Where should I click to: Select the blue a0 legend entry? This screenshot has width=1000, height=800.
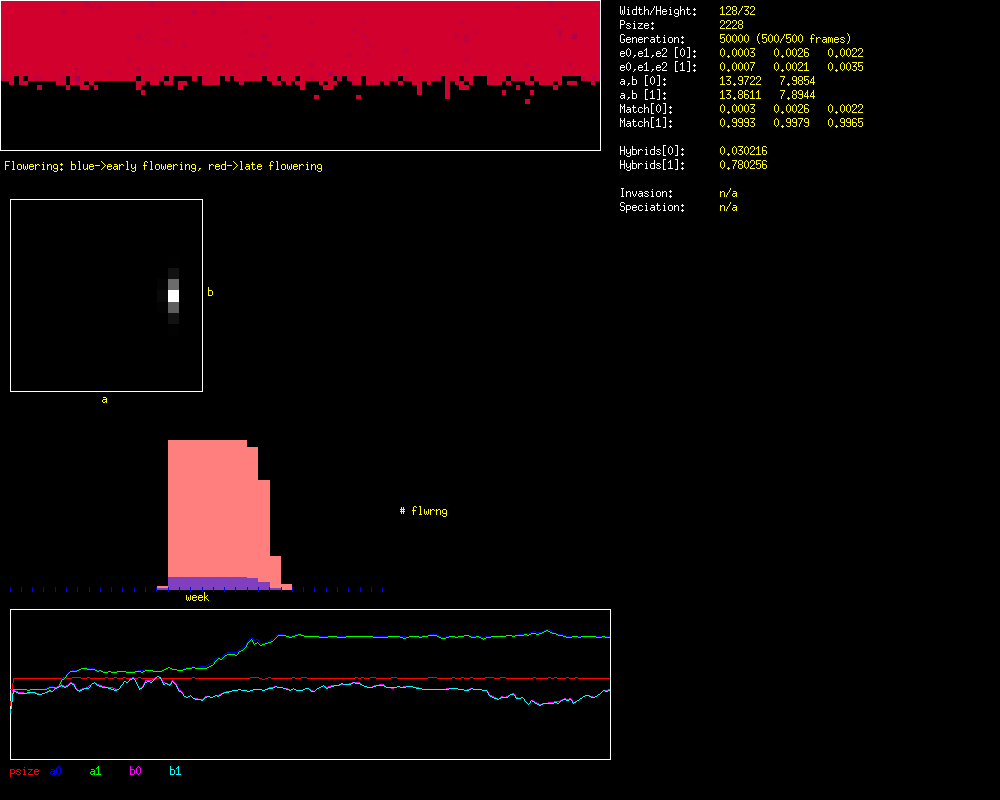pyautogui.click(x=55, y=771)
